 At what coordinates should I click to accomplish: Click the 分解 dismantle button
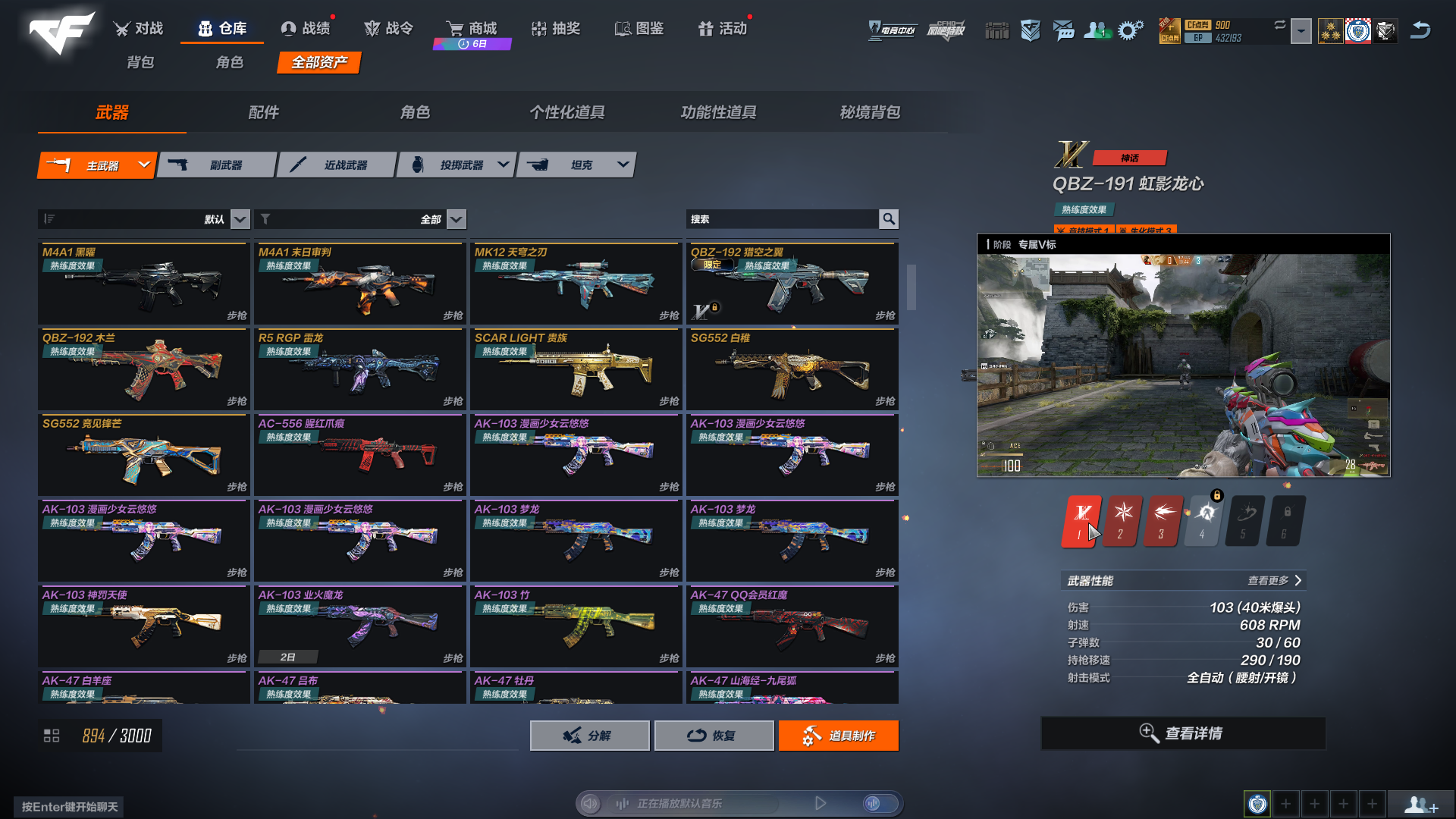click(x=589, y=736)
